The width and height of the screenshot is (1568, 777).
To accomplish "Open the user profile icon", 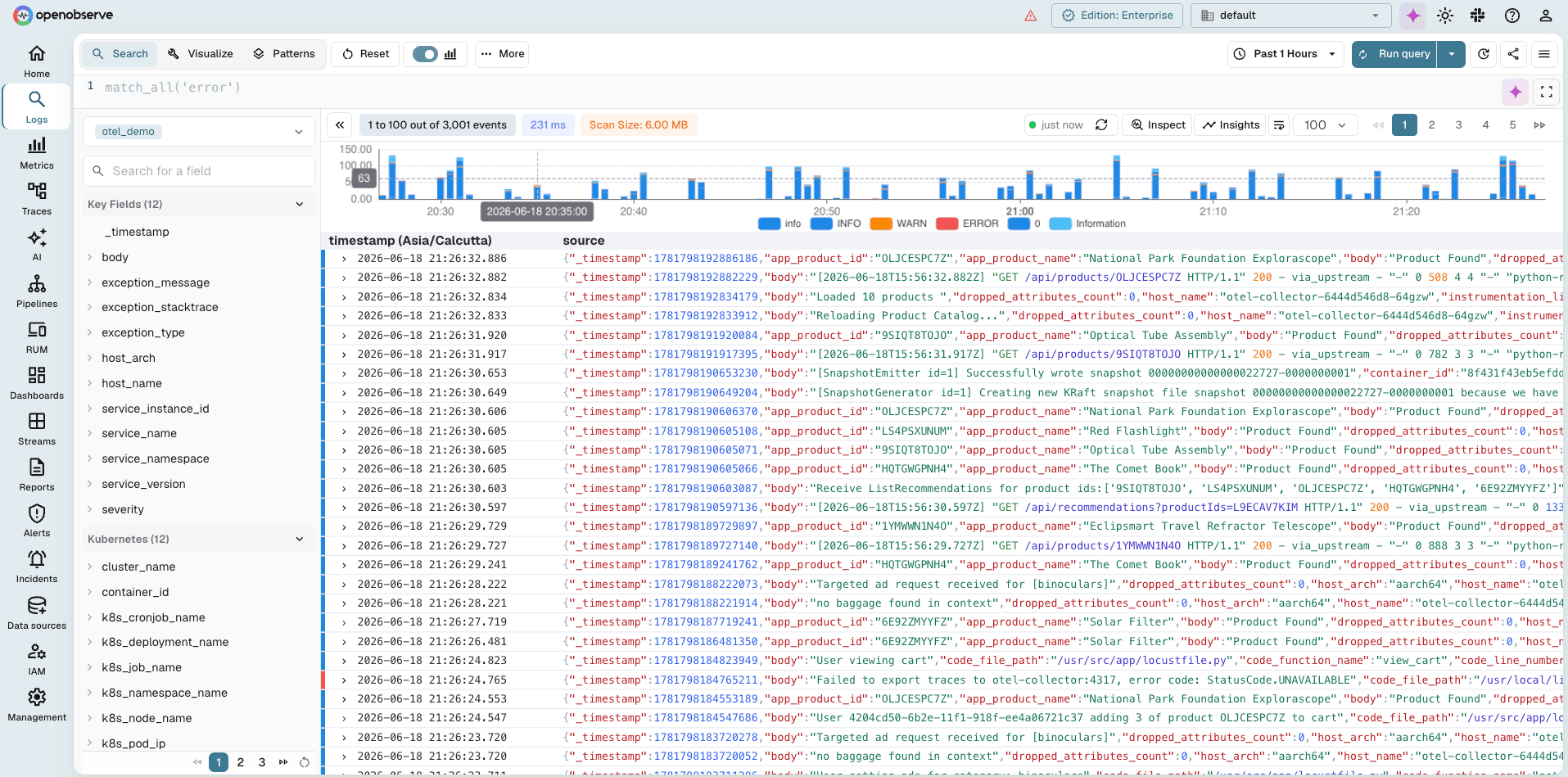I will pos(1546,16).
